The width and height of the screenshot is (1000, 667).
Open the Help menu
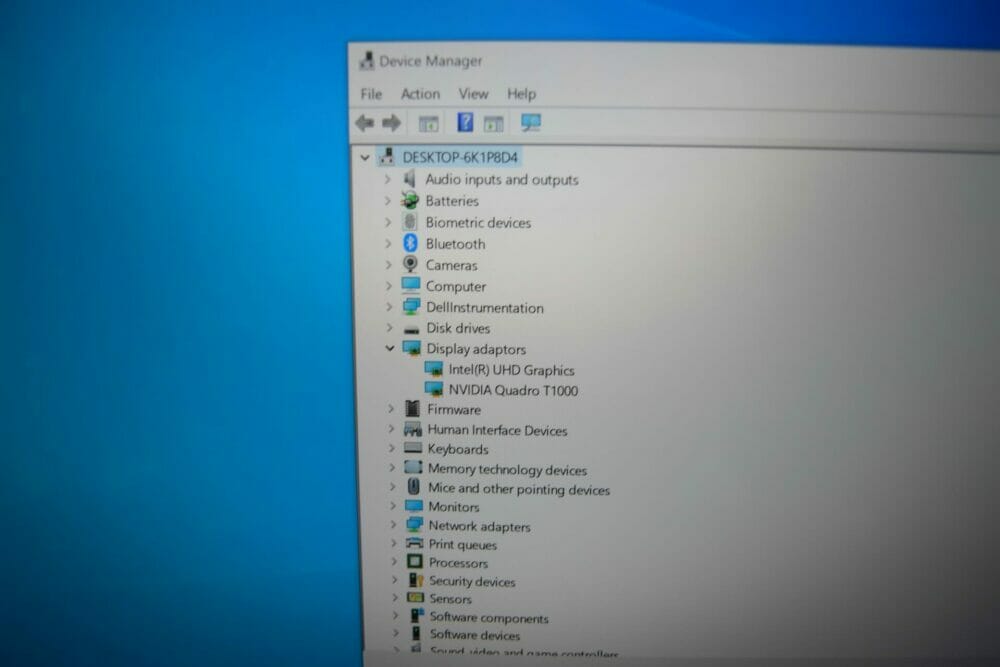(x=522, y=94)
